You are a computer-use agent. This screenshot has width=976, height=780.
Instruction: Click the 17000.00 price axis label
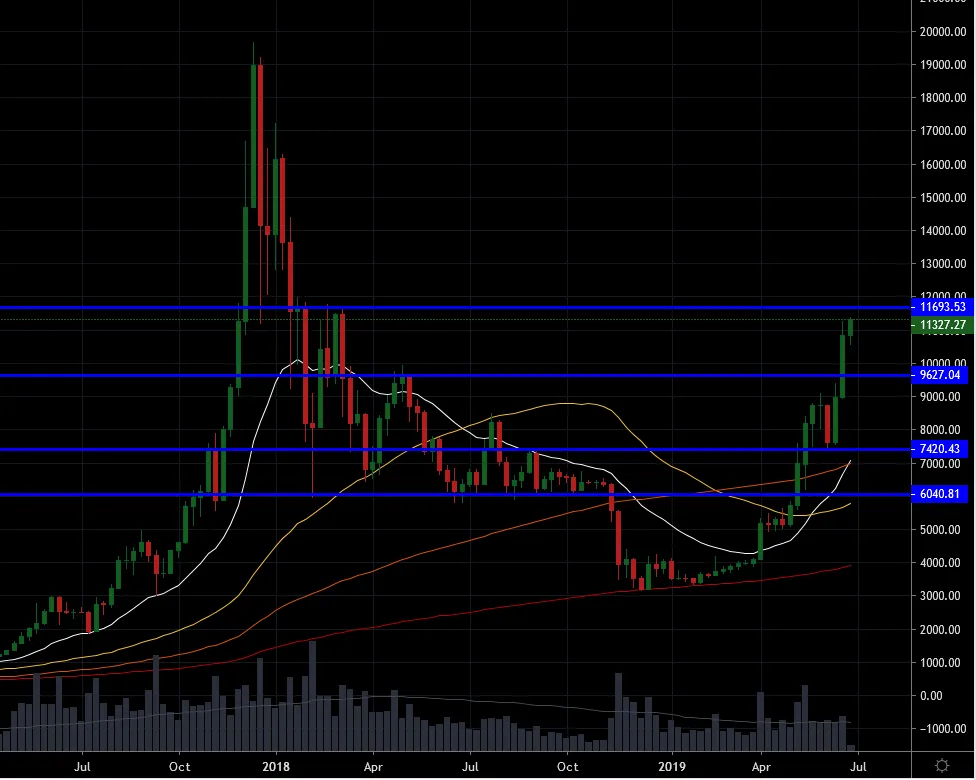point(942,131)
